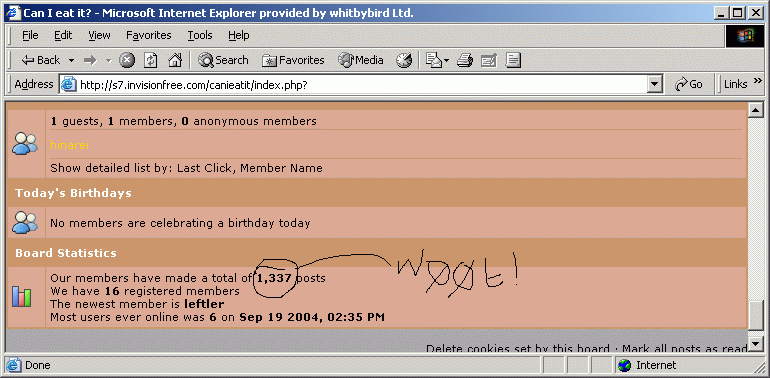Click the Forward arrow button
Viewport: 770px width, 378px height.
(90, 60)
